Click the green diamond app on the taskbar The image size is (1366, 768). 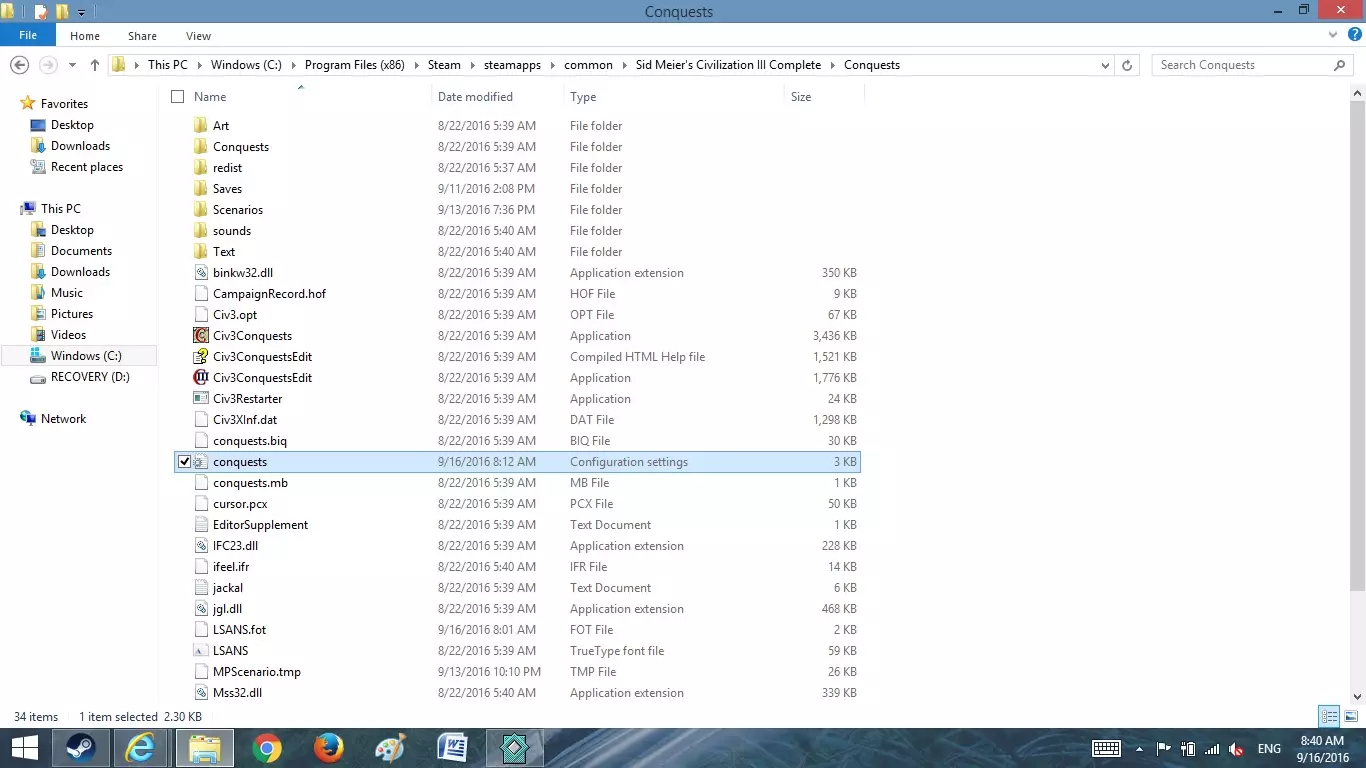[514, 747]
